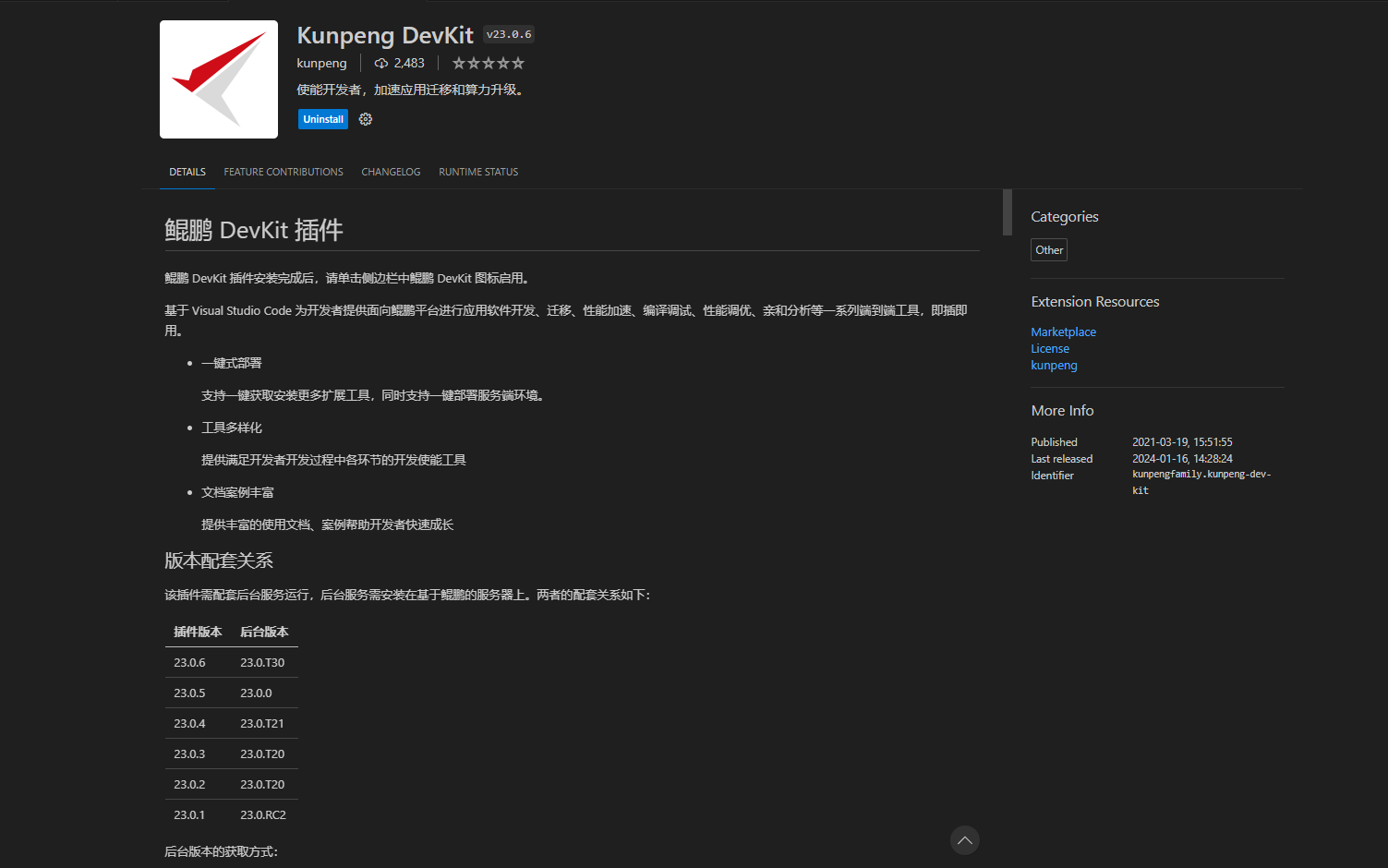Screen dimensions: 1388x868
Task: Click plugin version cell 23.0.6
Action: [189, 662]
